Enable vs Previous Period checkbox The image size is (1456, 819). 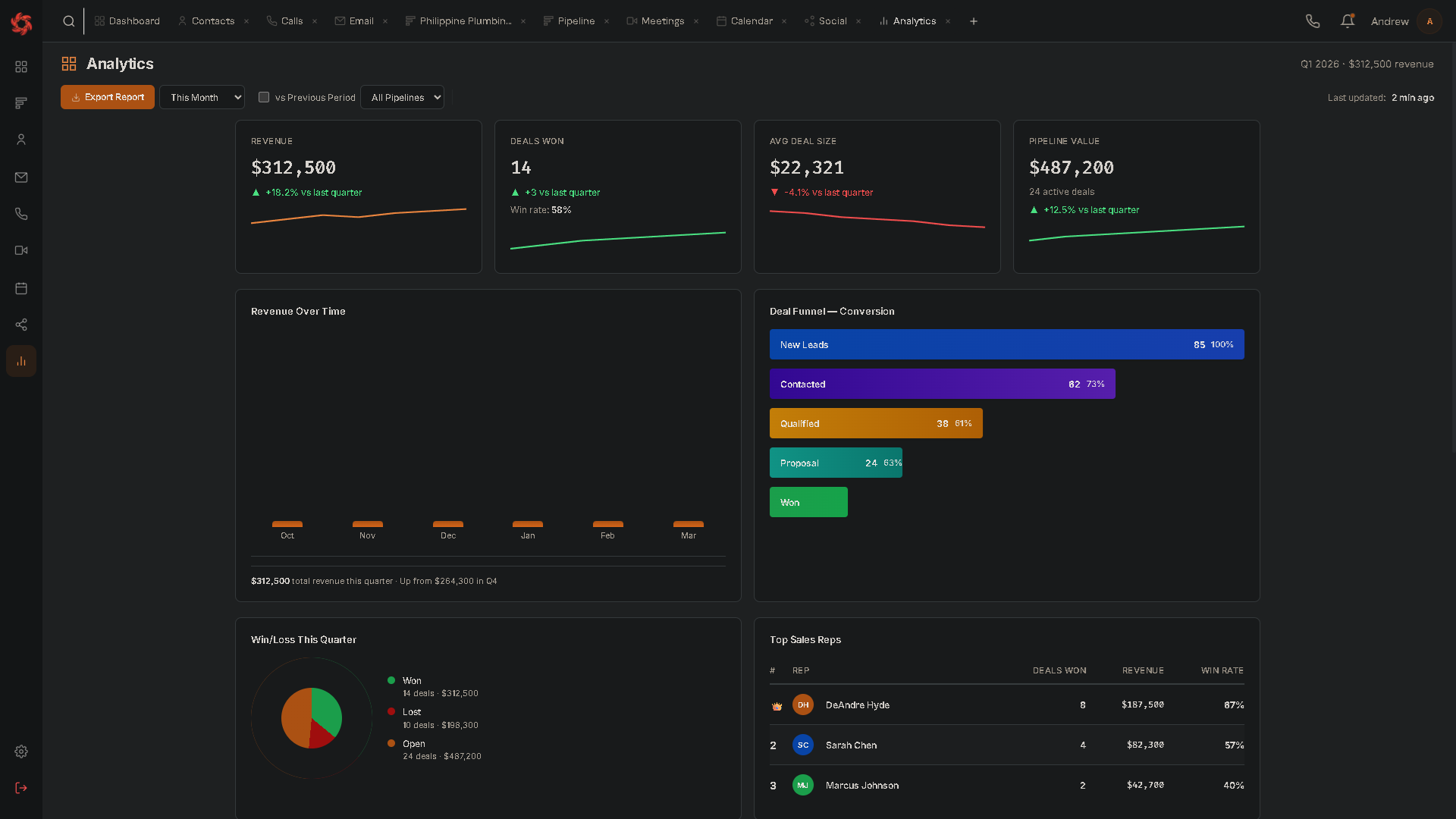pyautogui.click(x=264, y=97)
